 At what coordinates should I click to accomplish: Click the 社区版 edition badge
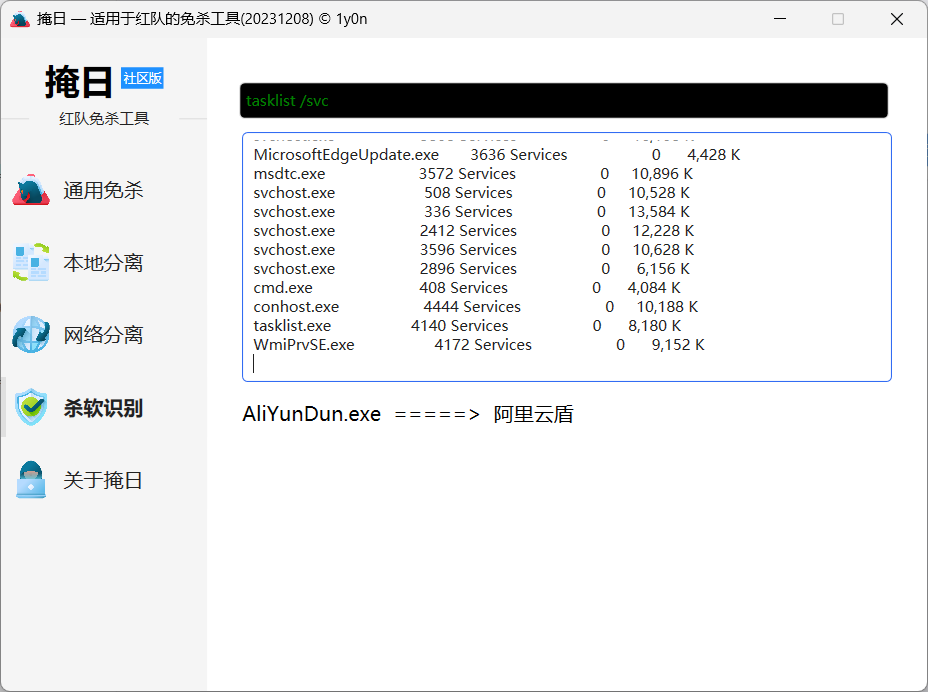pyautogui.click(x=142, y=78)
